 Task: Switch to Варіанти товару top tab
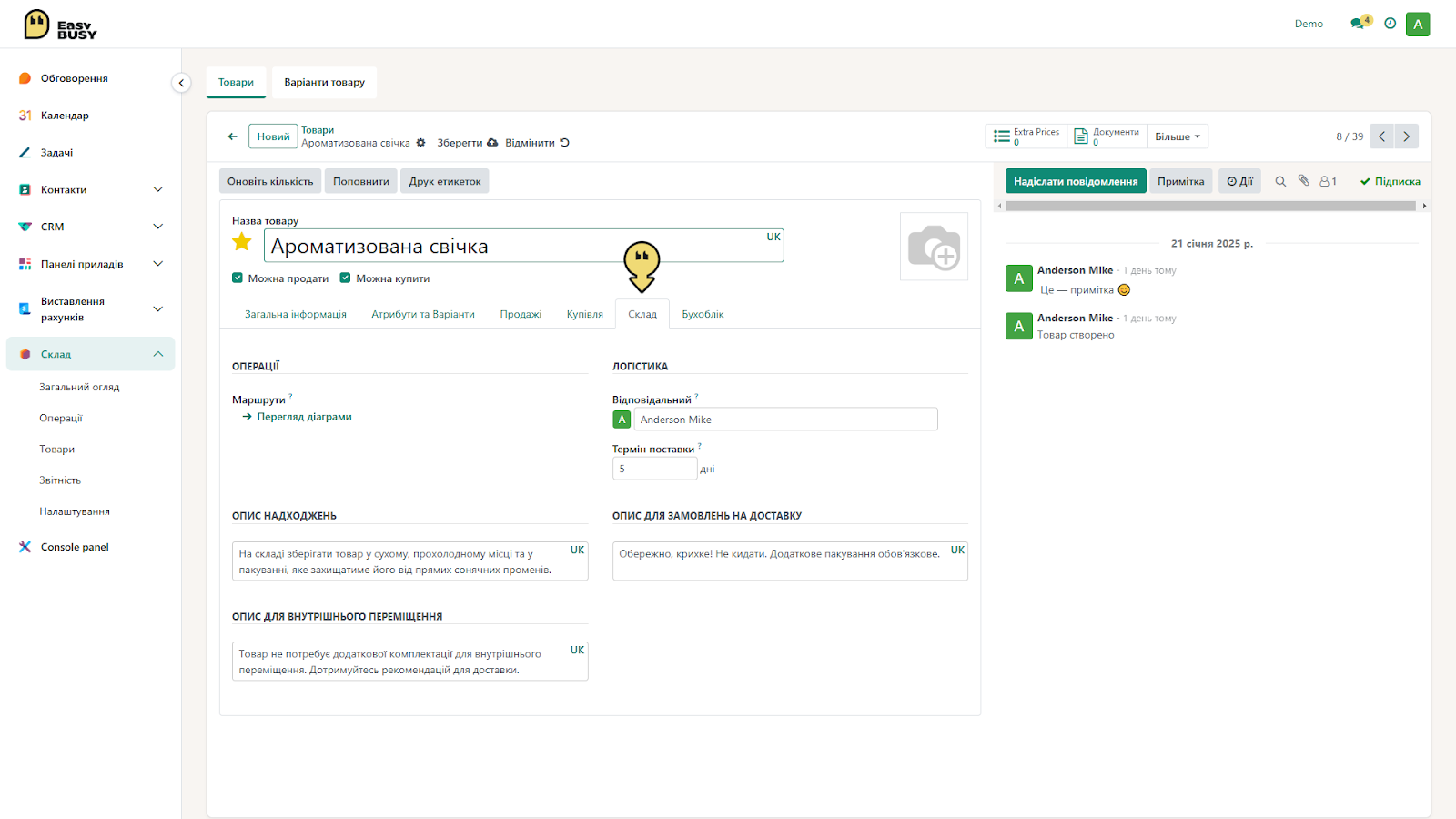click(325, 82)
